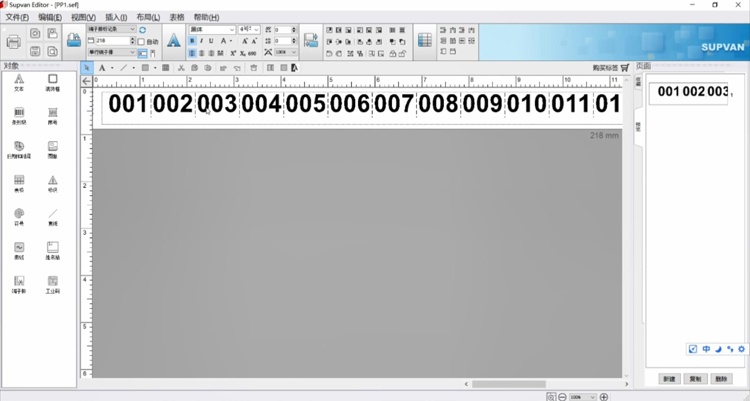Click the large text style A icon
The width and height of the screenshot is (750, 401).
(x=173, y=41)
